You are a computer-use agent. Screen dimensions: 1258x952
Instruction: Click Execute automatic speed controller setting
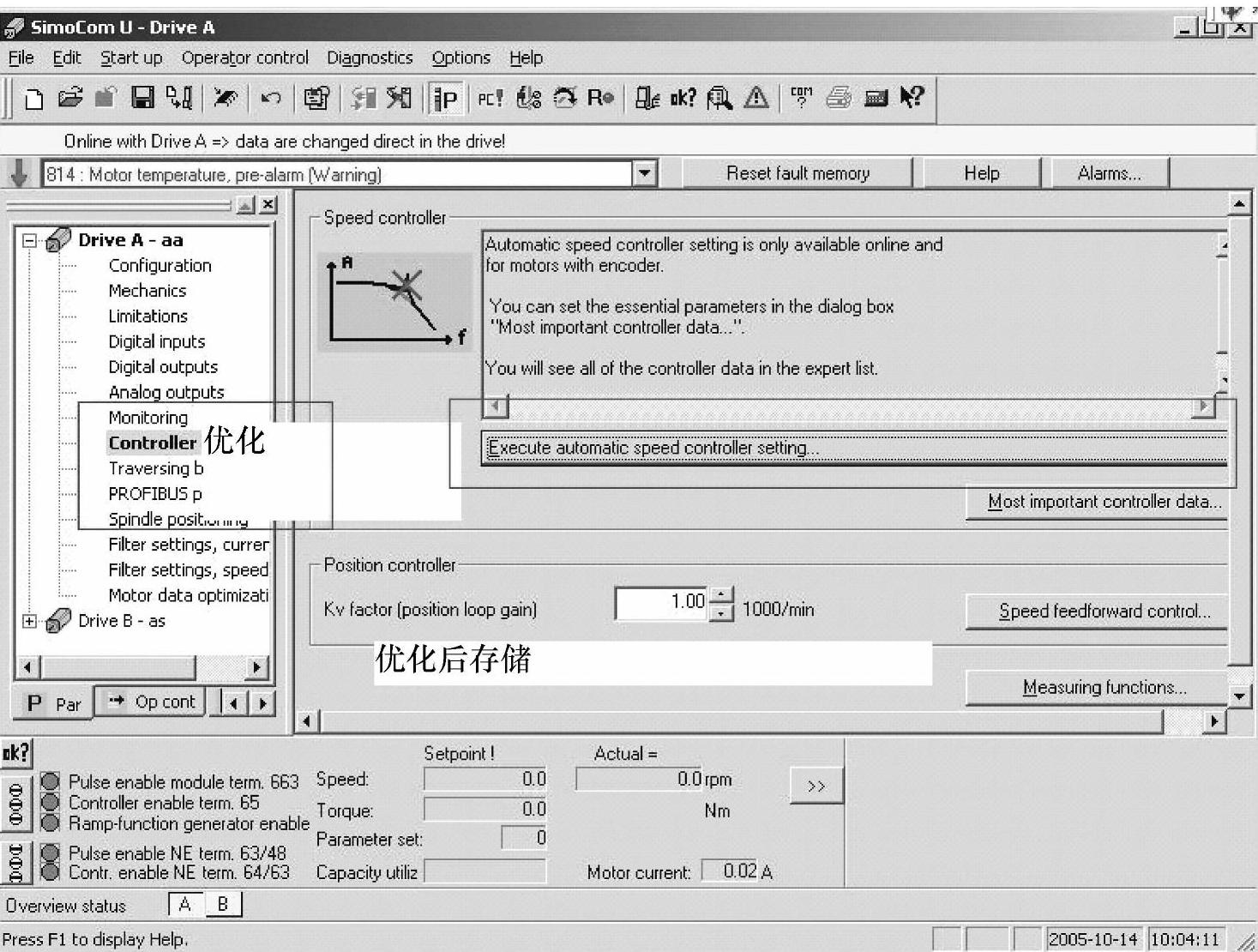(x=853, y=448)
